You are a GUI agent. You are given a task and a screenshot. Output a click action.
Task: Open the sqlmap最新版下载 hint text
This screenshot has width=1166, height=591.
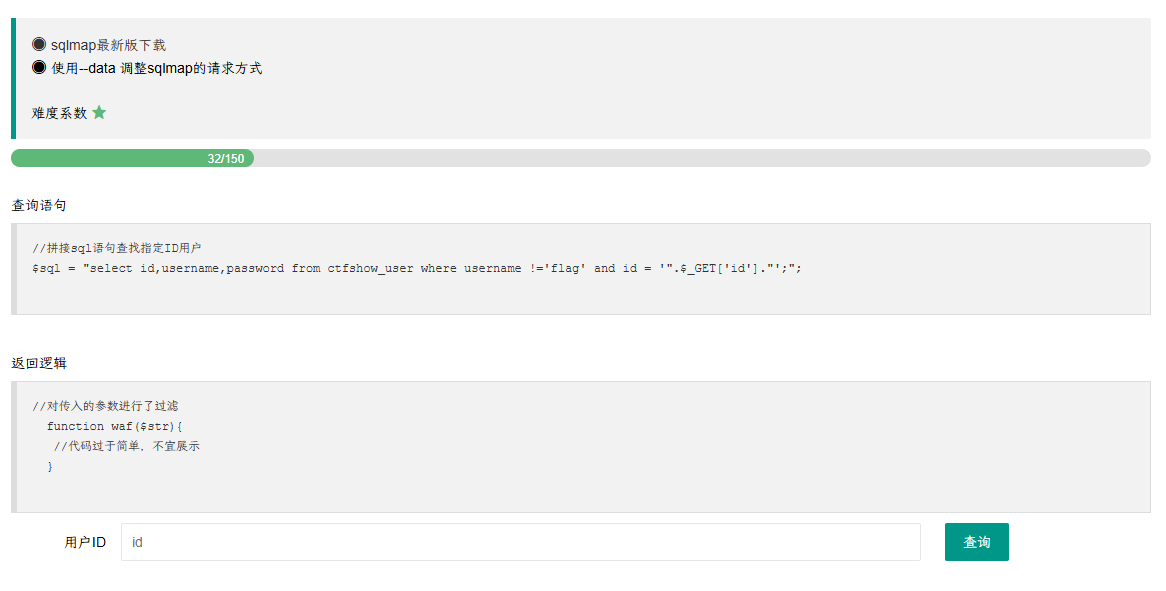(109, 45)
